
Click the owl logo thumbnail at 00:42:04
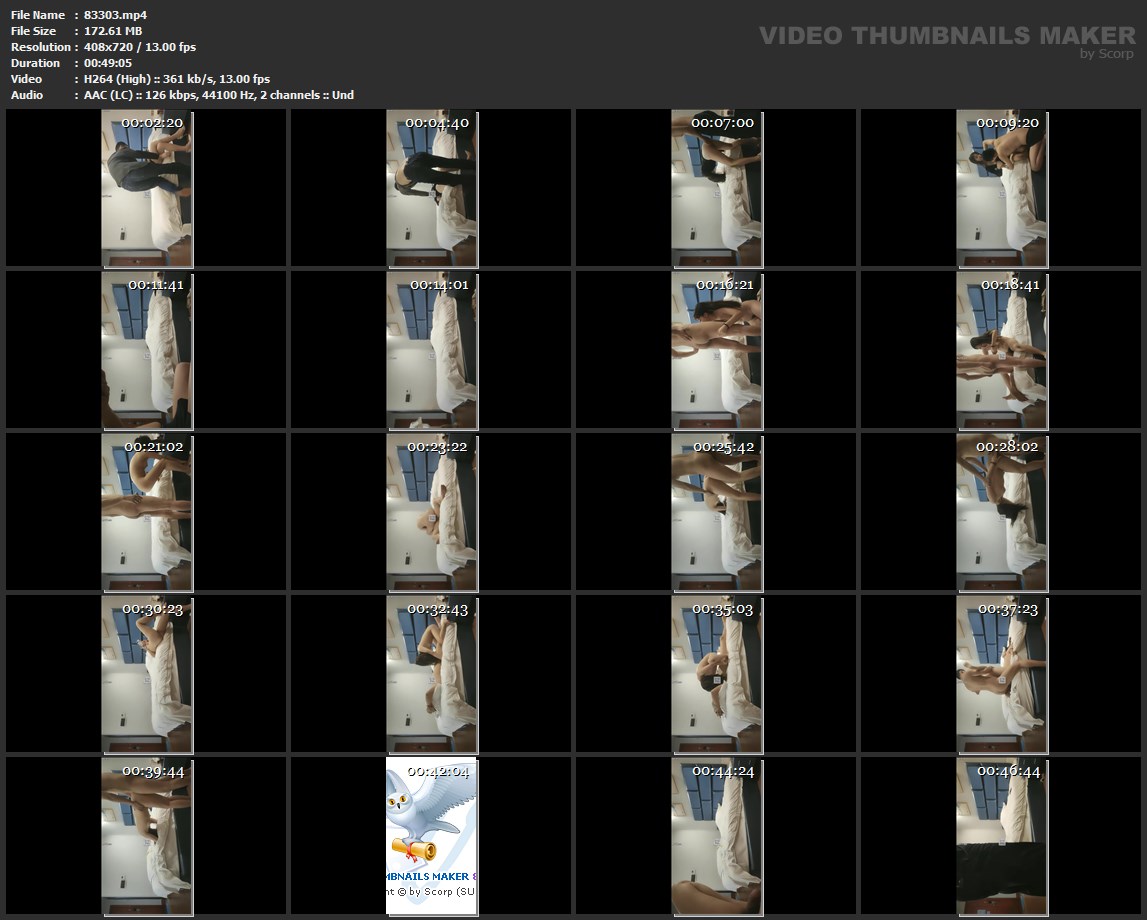431,836
